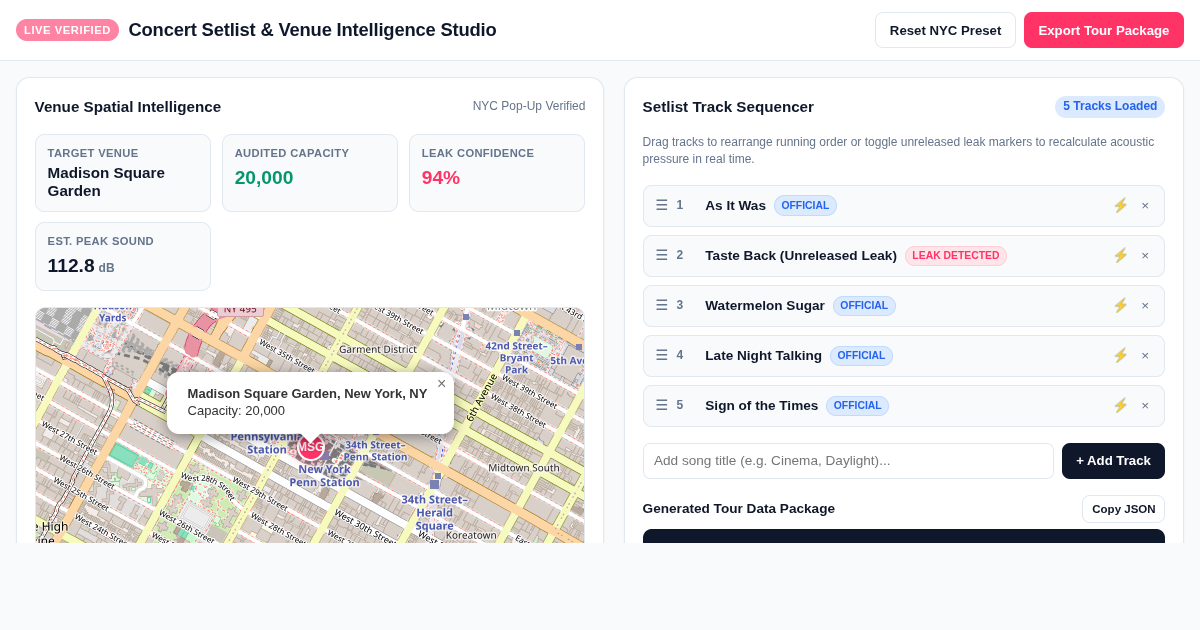Image resolution: width=1200 pixels, height=630 pixels.
Task: Remove Late Night Talking from setlist
Action: [x=1145, y=355]
